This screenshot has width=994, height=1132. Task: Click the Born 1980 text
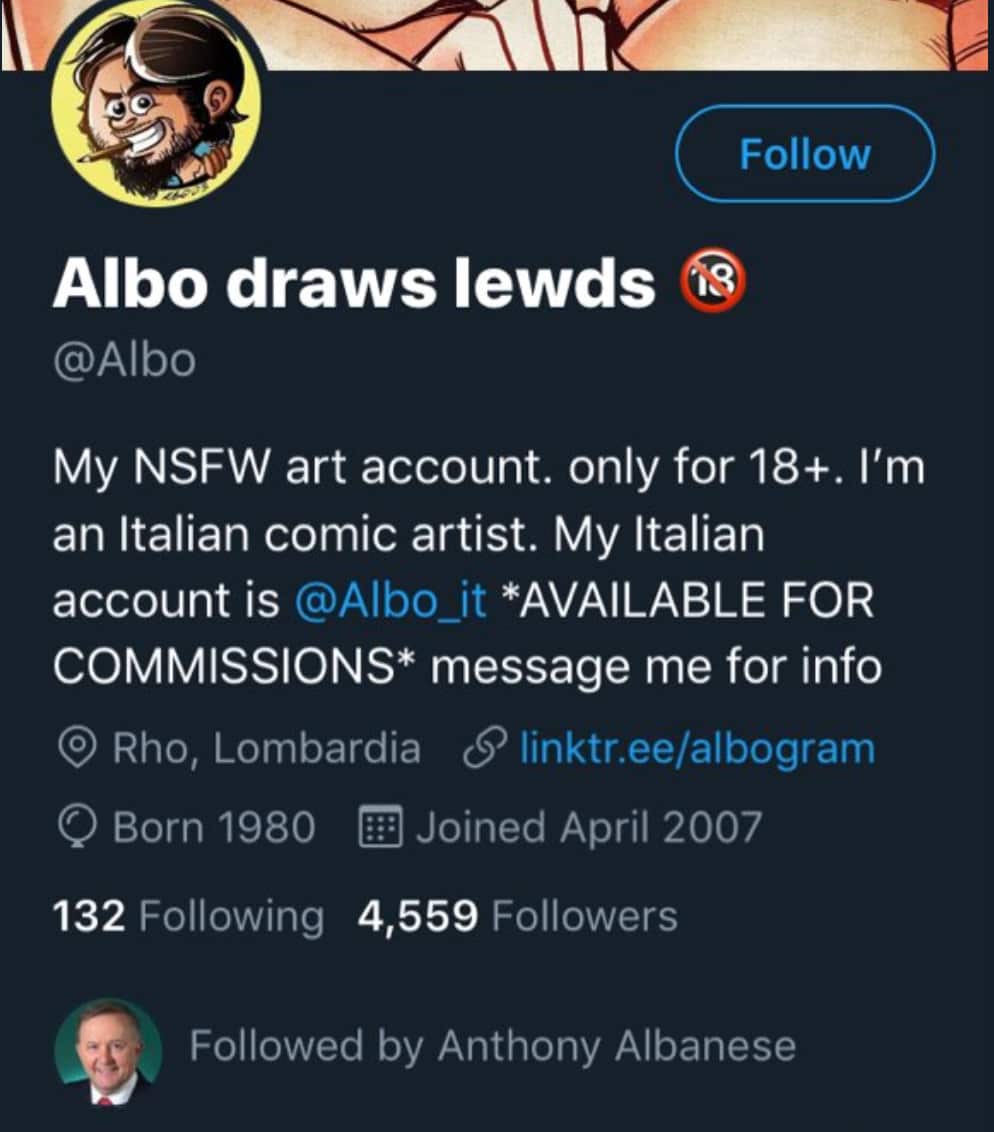[x=215, y=828]
